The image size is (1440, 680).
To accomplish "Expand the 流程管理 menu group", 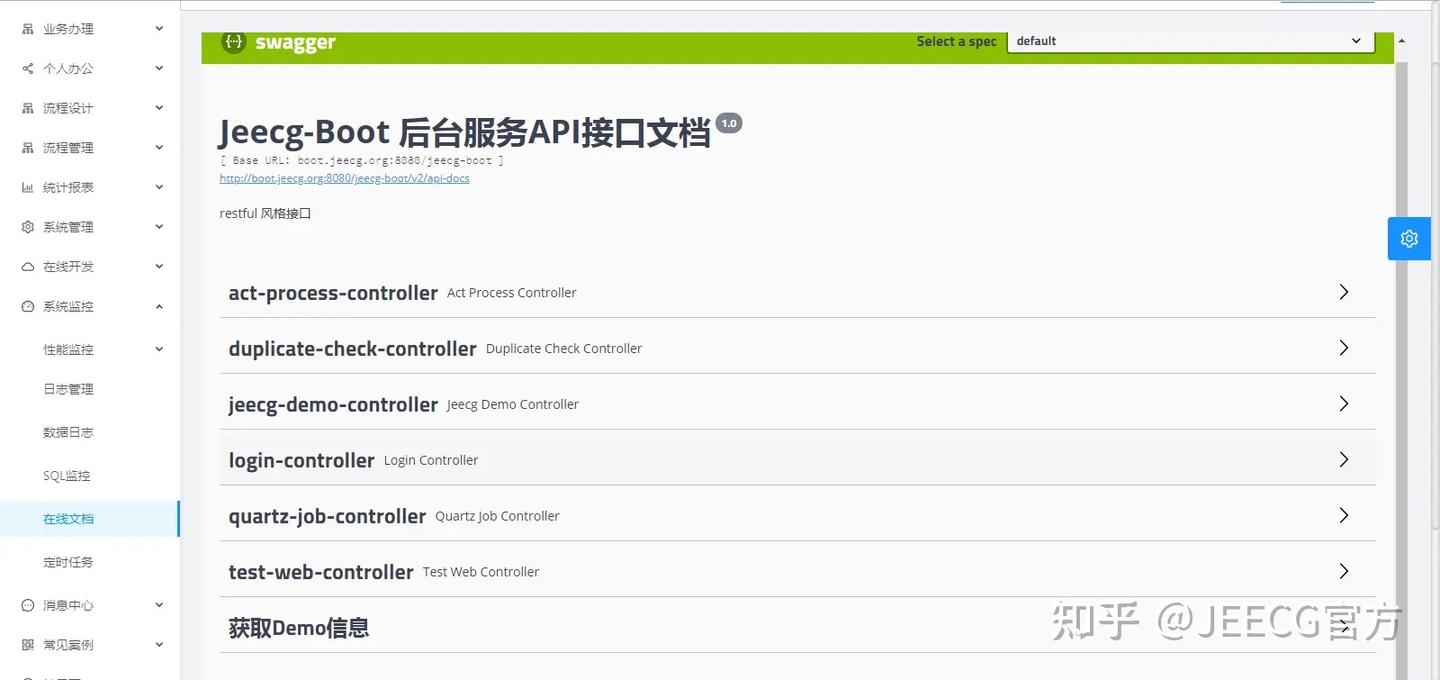I will click(x=68, y=147).
